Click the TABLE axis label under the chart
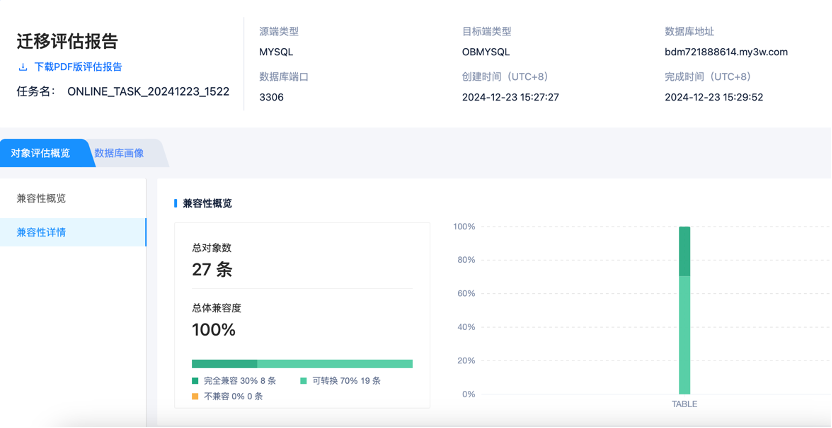Image resolution: width=832 pixels, height=428 pixels. point(684,404)
